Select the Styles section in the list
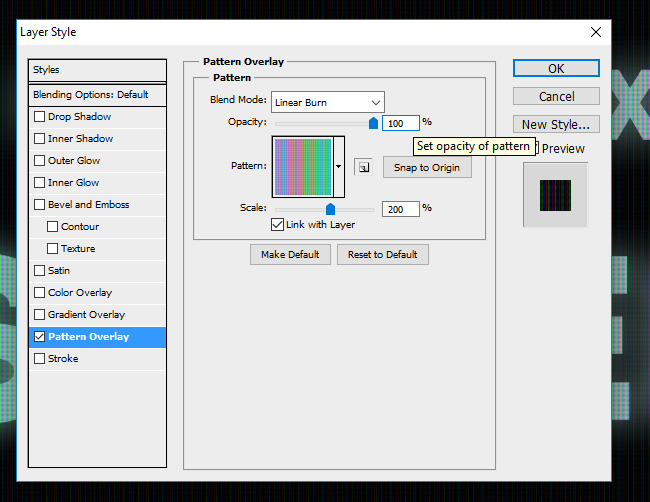 [97, 70]
